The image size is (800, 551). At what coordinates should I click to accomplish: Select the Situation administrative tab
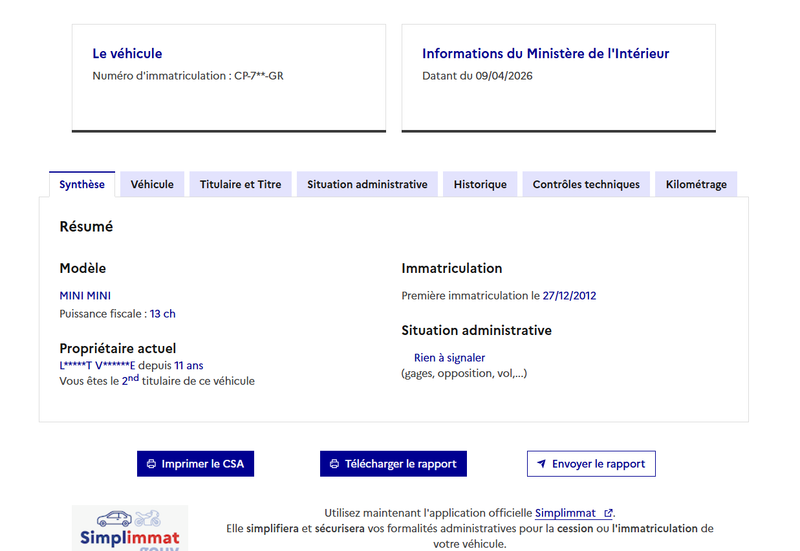(367, 184)
